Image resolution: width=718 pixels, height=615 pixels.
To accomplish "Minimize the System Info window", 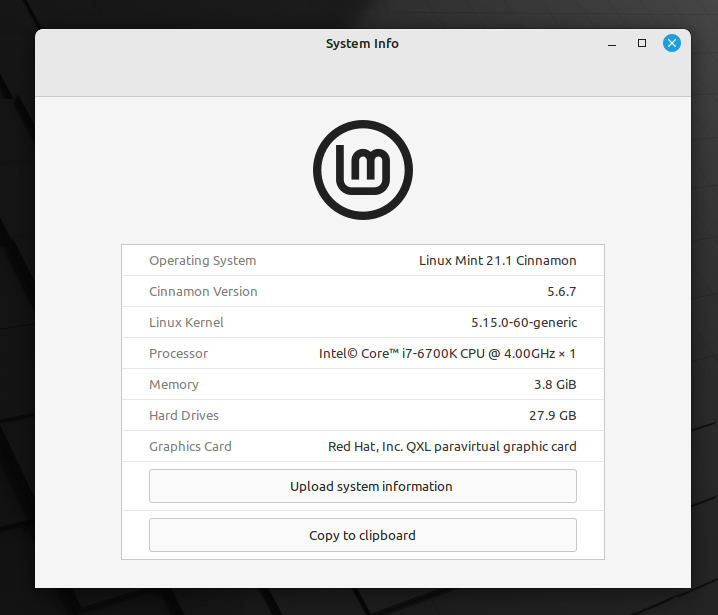I will point(612,44).
